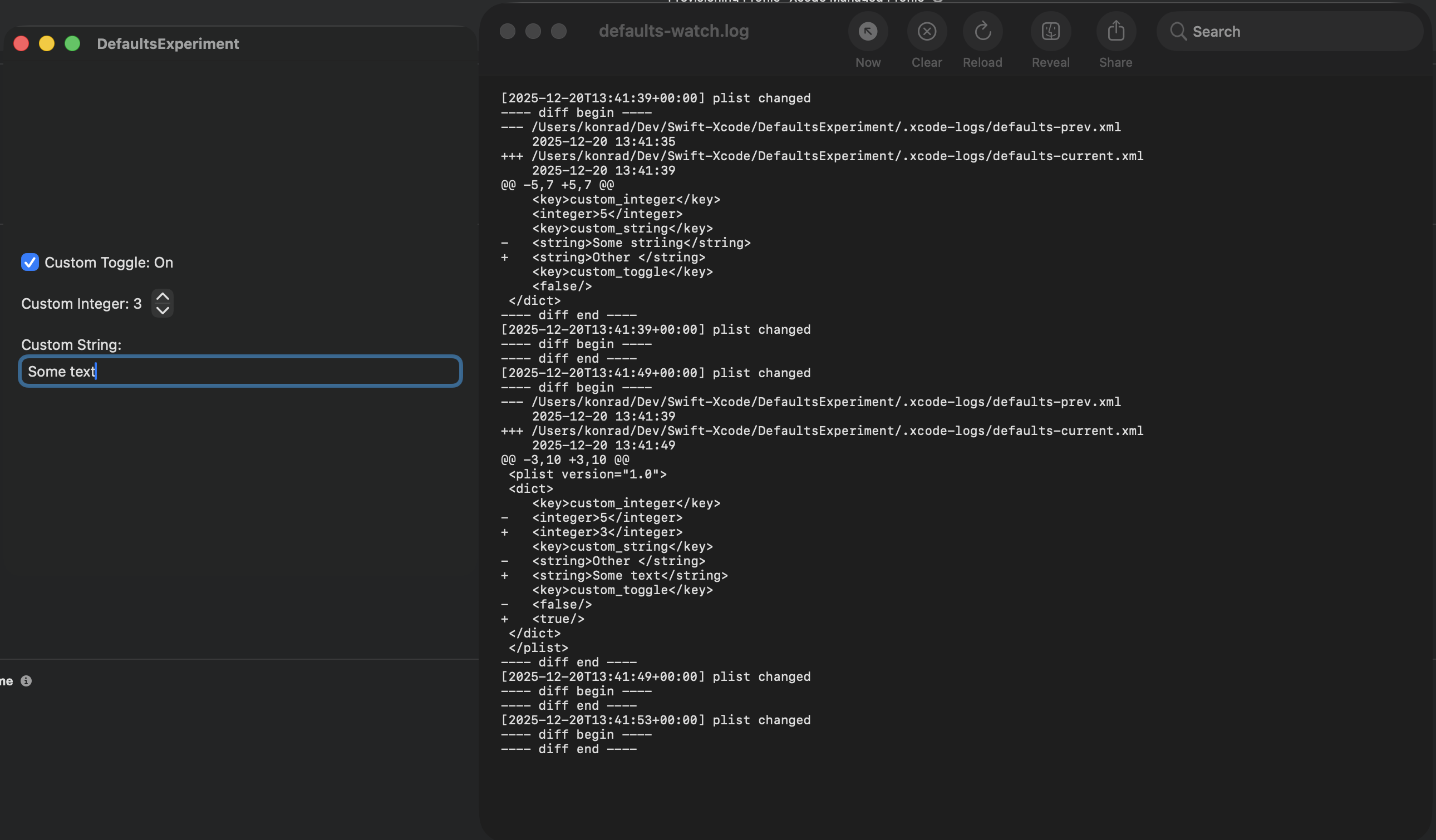Click the magnifying glass search icon
This screenshot has height=840, width=1436.
click(x=1177, y=31)
